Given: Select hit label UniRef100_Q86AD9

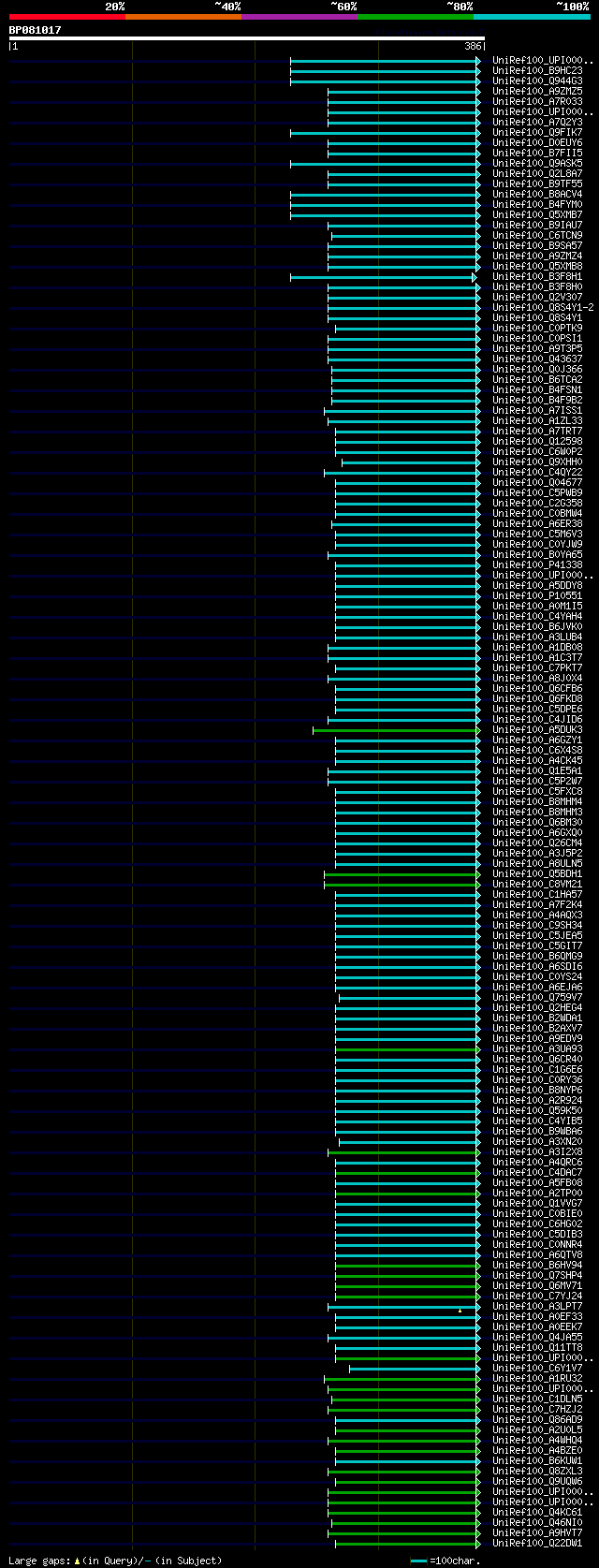Looking at the screenshot, I should (x=537, y=1419).
